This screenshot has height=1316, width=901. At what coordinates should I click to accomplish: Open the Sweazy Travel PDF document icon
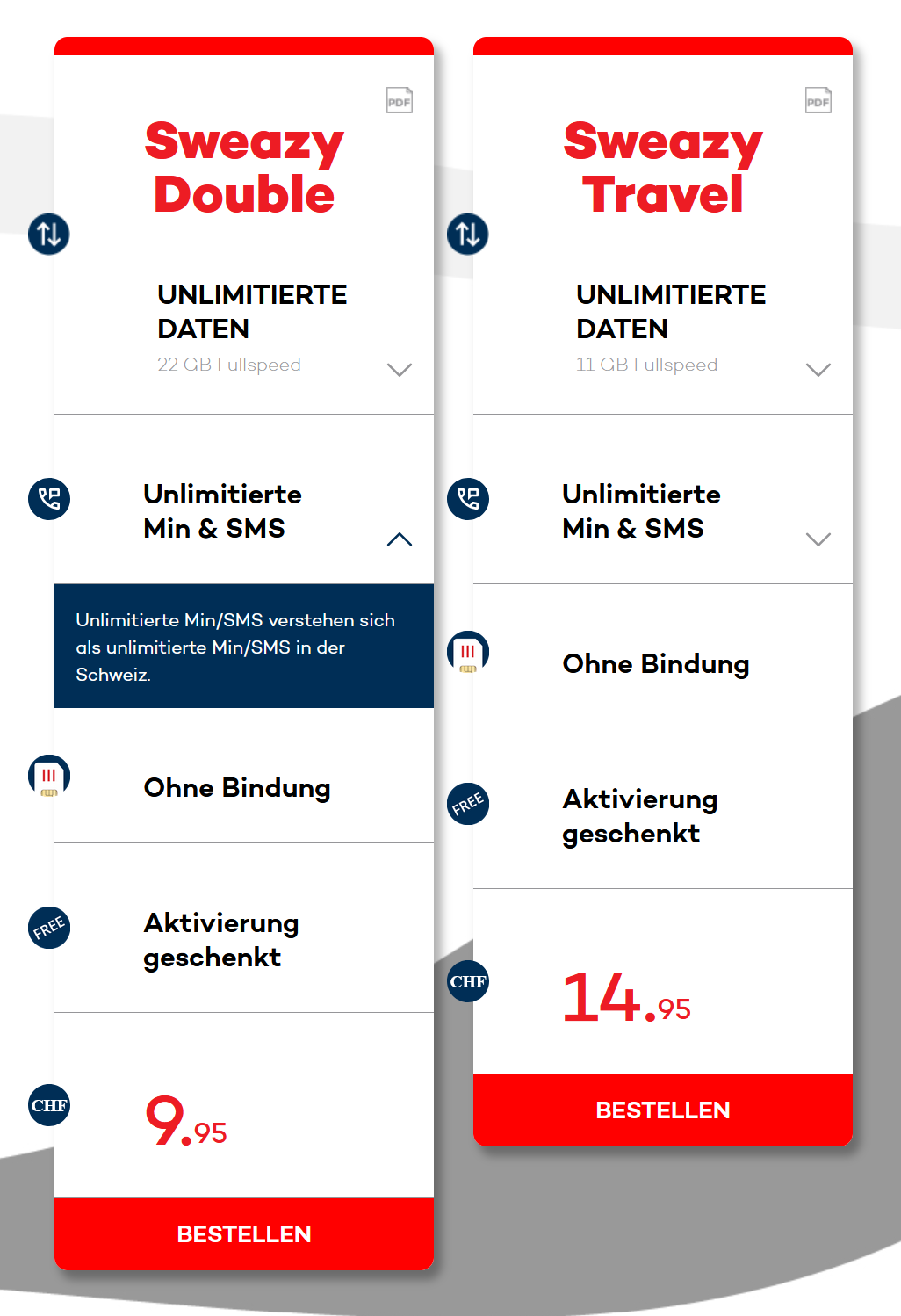point(818,100)
